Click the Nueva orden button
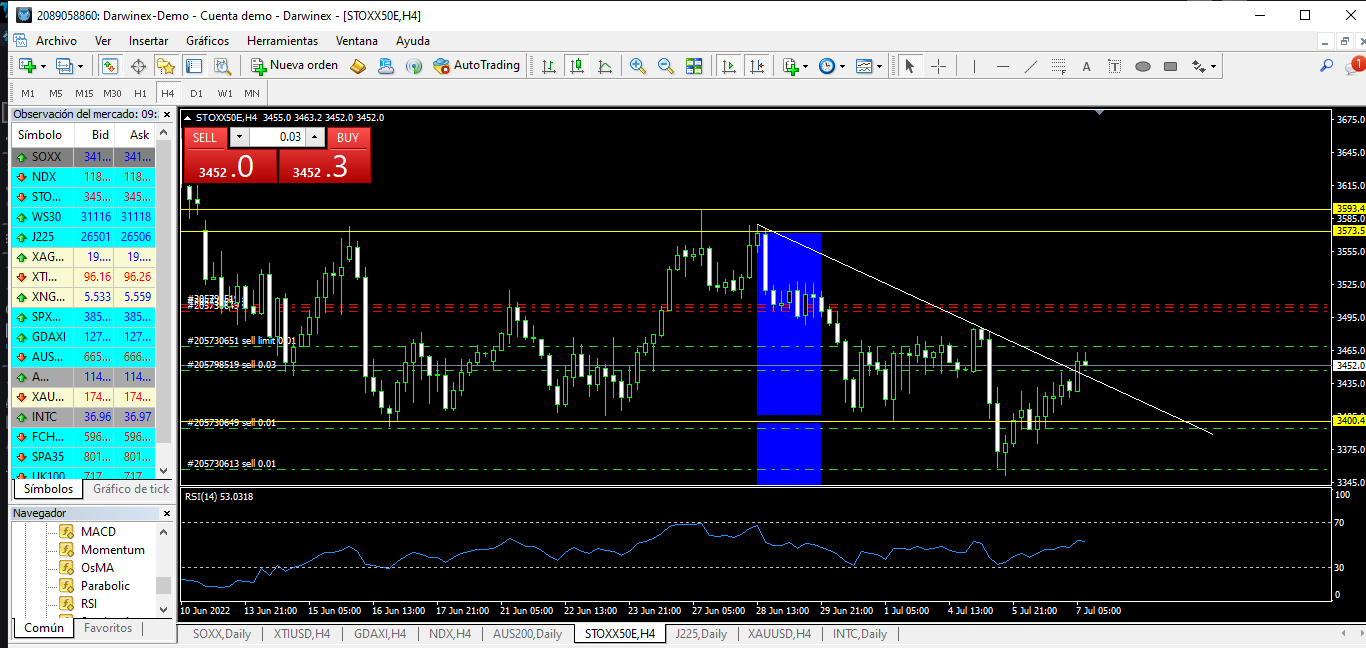The width and height of the screenshot is (1366, 648). 295,66
